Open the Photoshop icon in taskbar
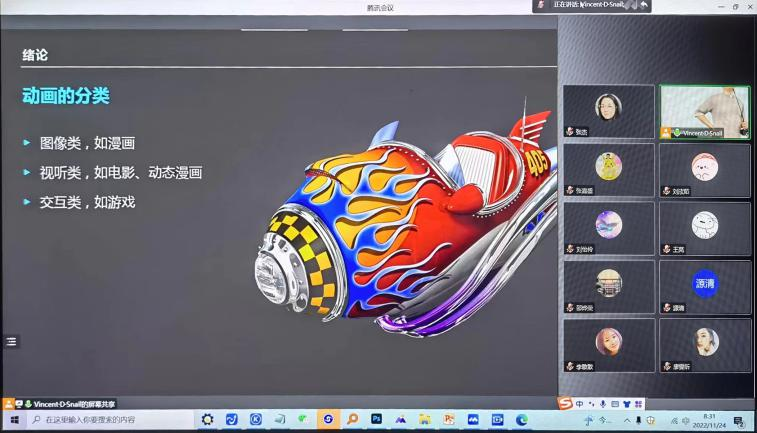757x433 pixels. point(376,420)
